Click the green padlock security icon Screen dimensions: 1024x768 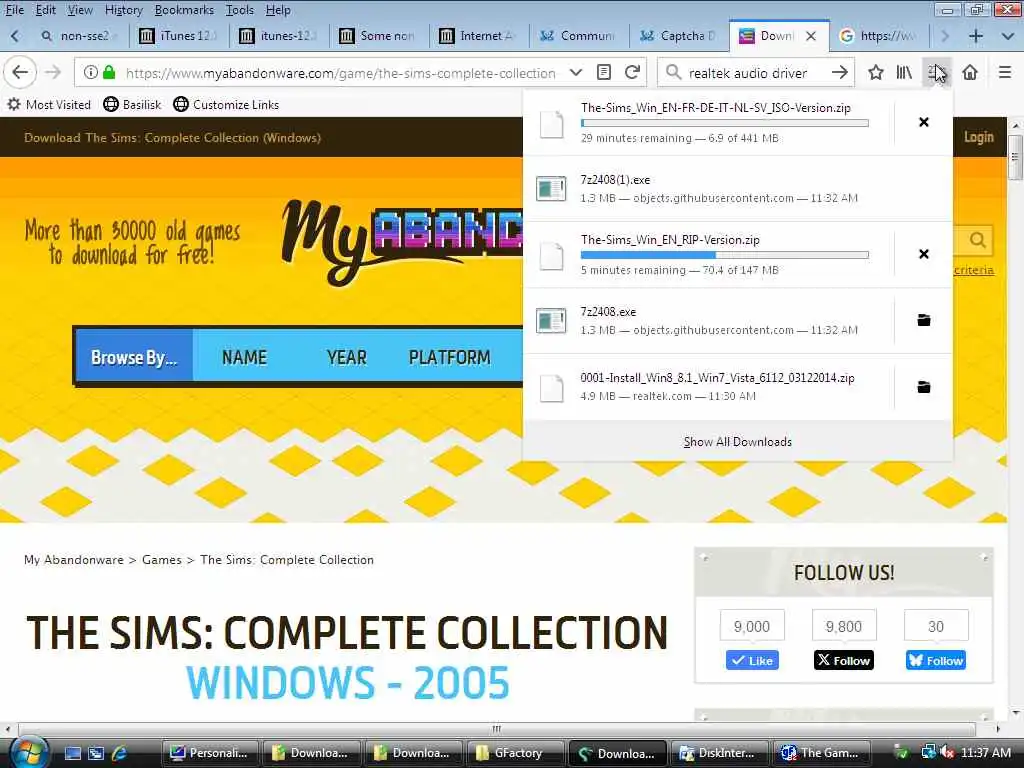point(109,72)
